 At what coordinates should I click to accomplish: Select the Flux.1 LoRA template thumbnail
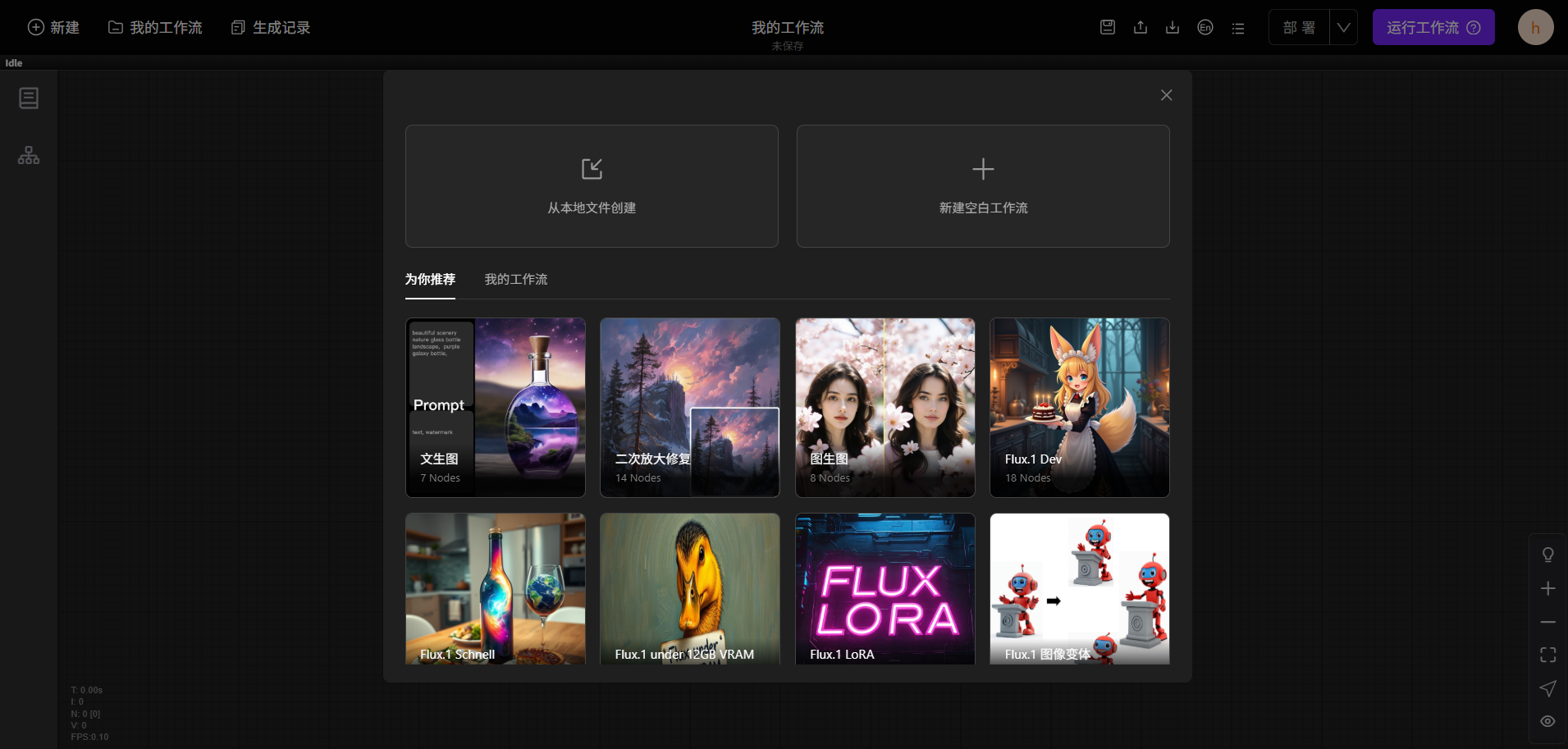(x=885, y=589)
